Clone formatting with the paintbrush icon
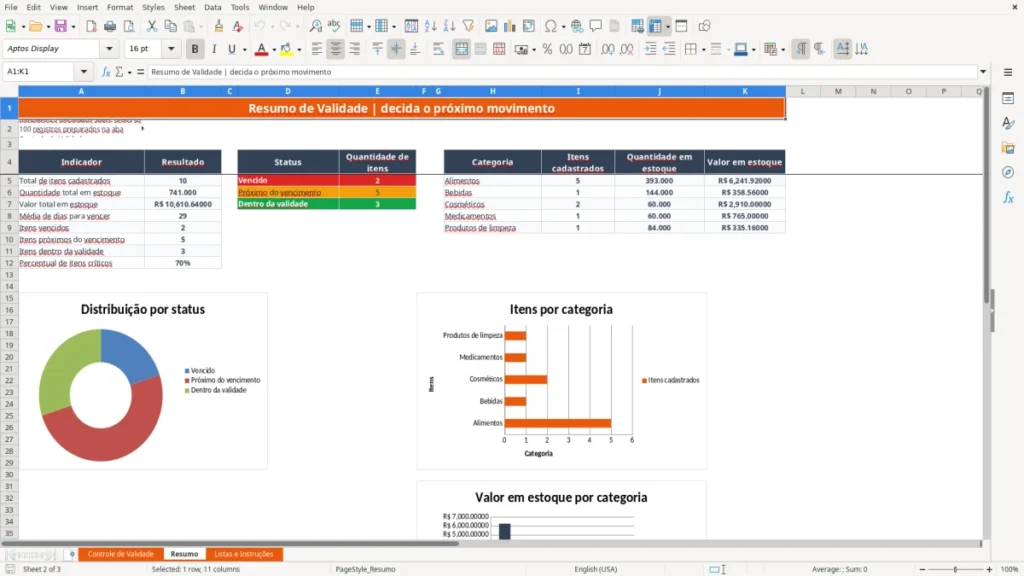Screen dimensions: 1024x576 pos(219,26)
